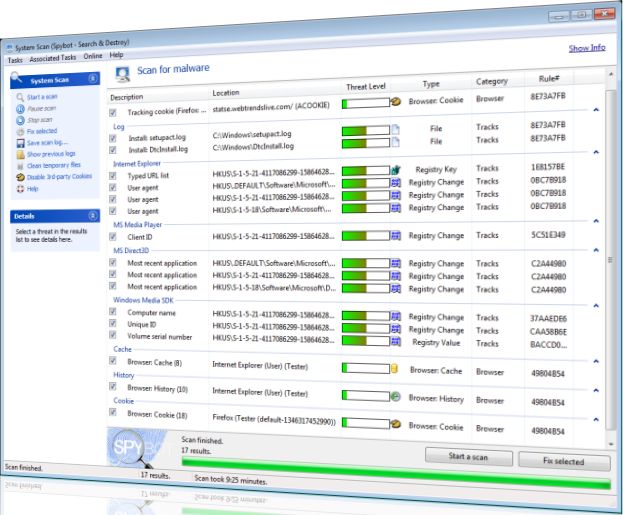
Task: Uncheck the Tracking cookie (Firefox) checkbox
Action: point(113,113)
